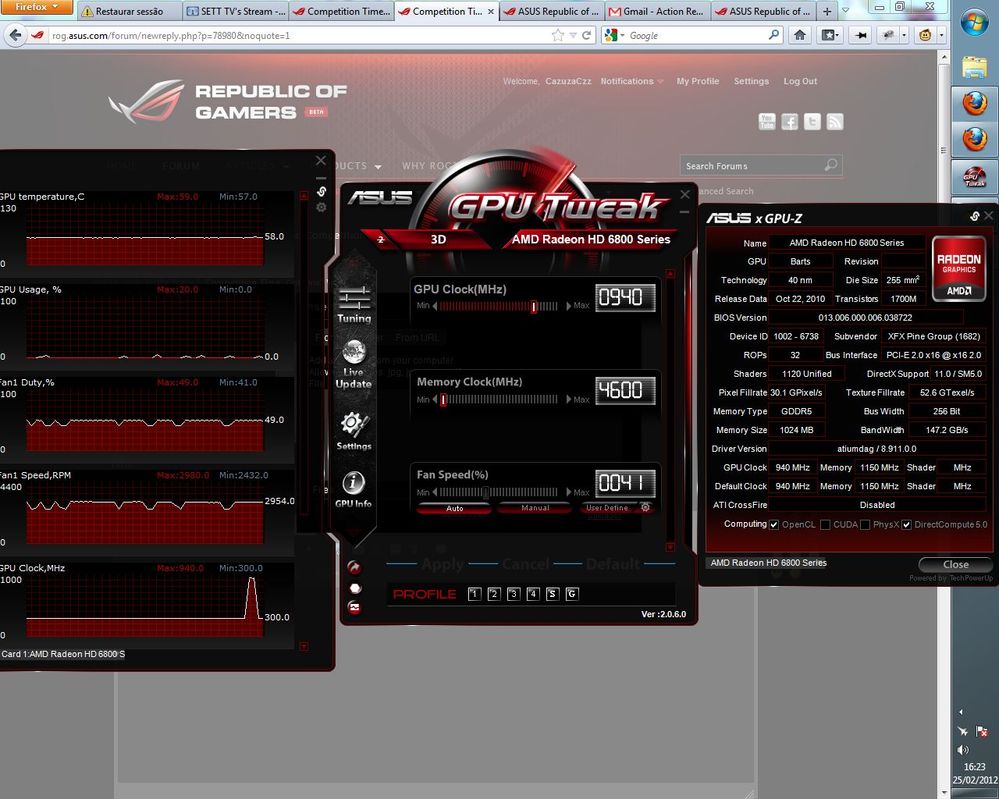Switch to GPU Tweak taskbar icon
Screen dimensions: 999x799
pos(974,176)
